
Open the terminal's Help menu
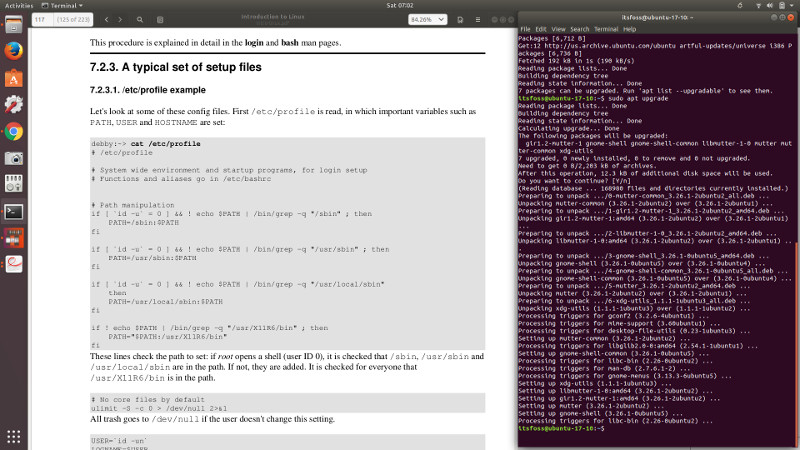[630, 29]
